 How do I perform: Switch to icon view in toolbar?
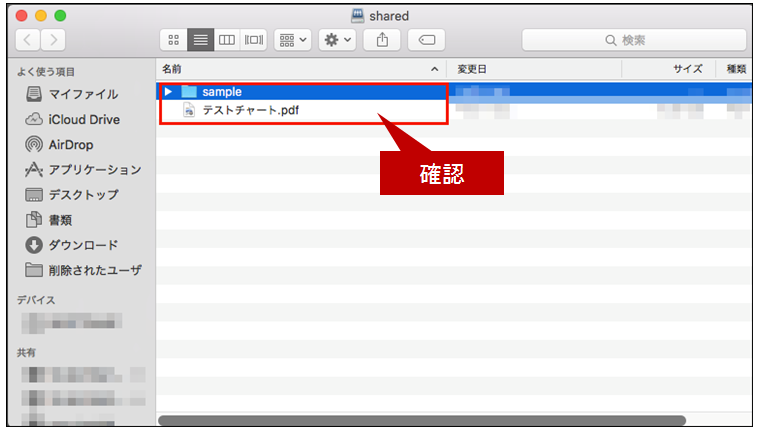pyautogui.click(x=174, y=40)
